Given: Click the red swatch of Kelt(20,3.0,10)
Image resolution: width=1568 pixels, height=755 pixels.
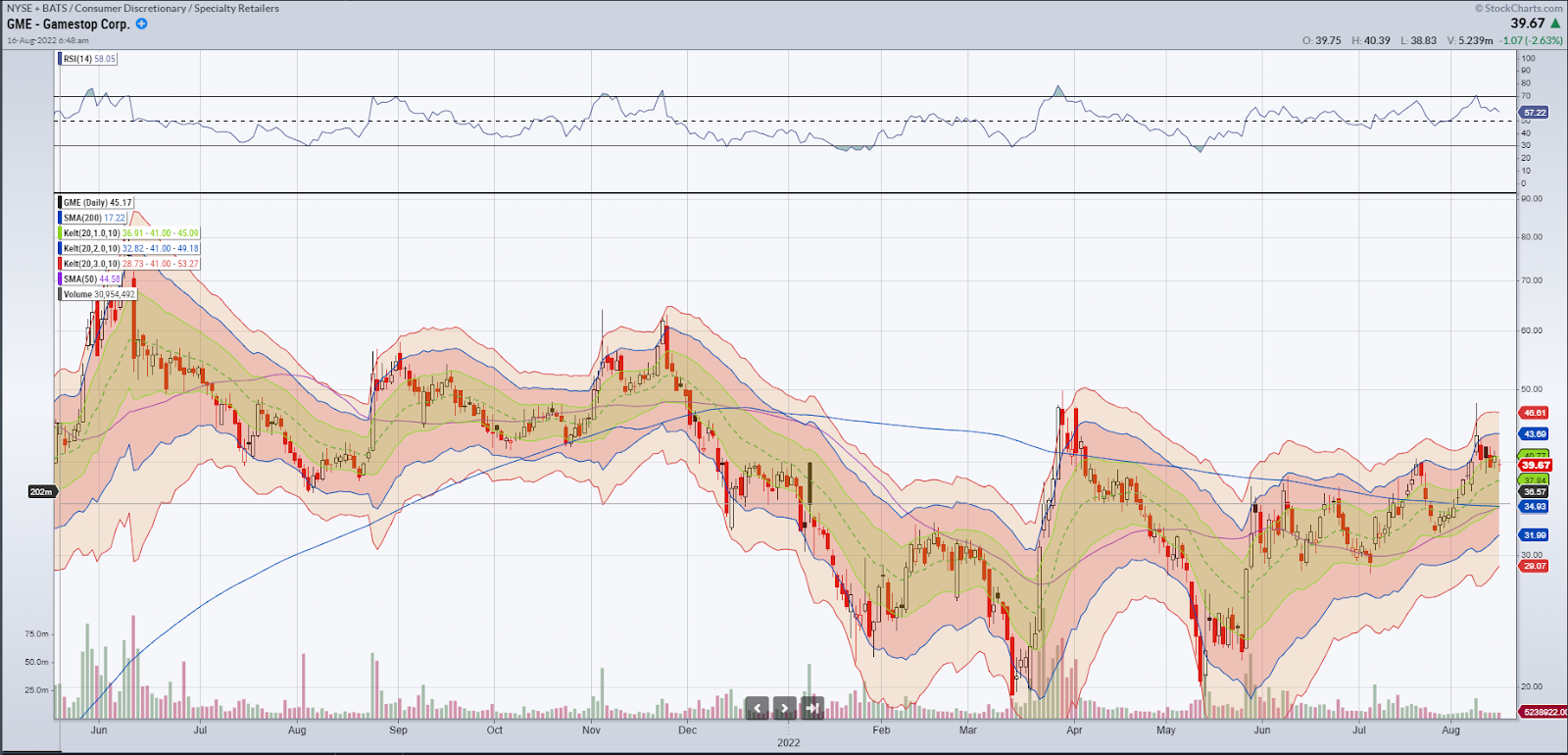Looking at the screenshot, I should (61, 264).
